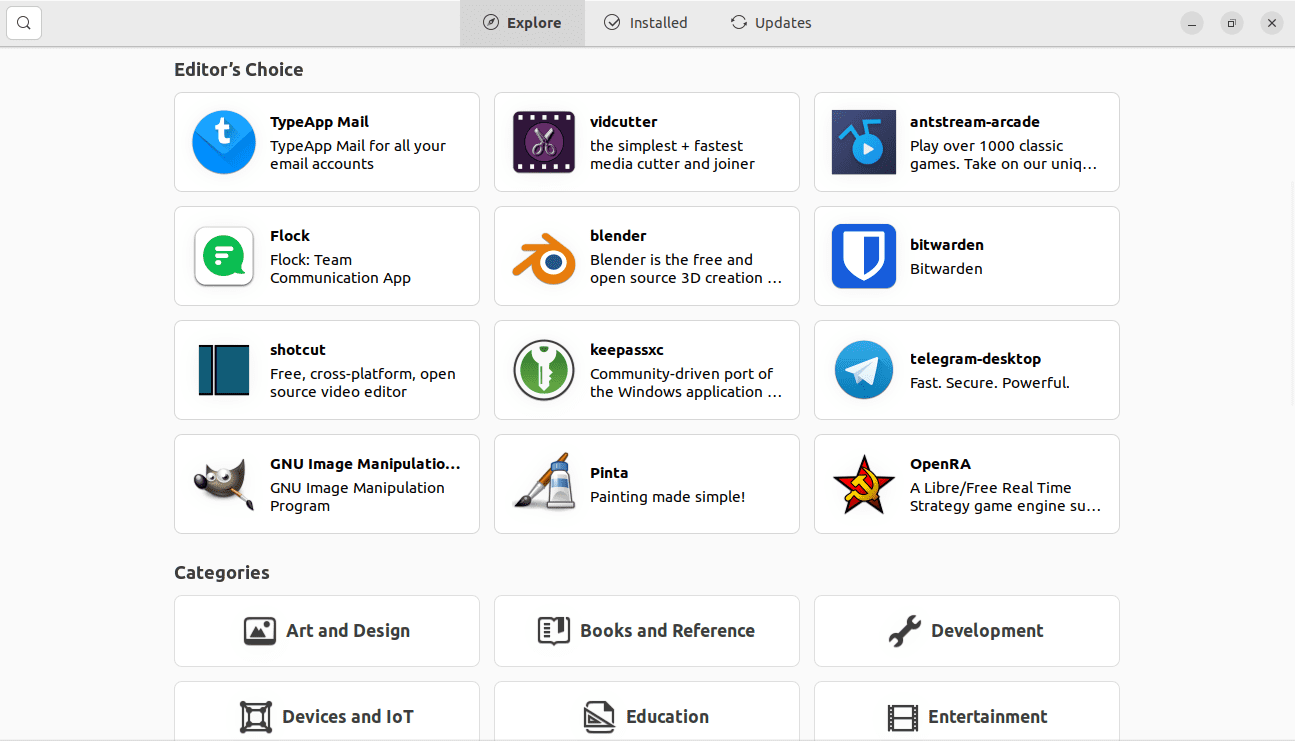Open the Books and Reference category
1295x741 pixels.
click(x=647, y=631)
